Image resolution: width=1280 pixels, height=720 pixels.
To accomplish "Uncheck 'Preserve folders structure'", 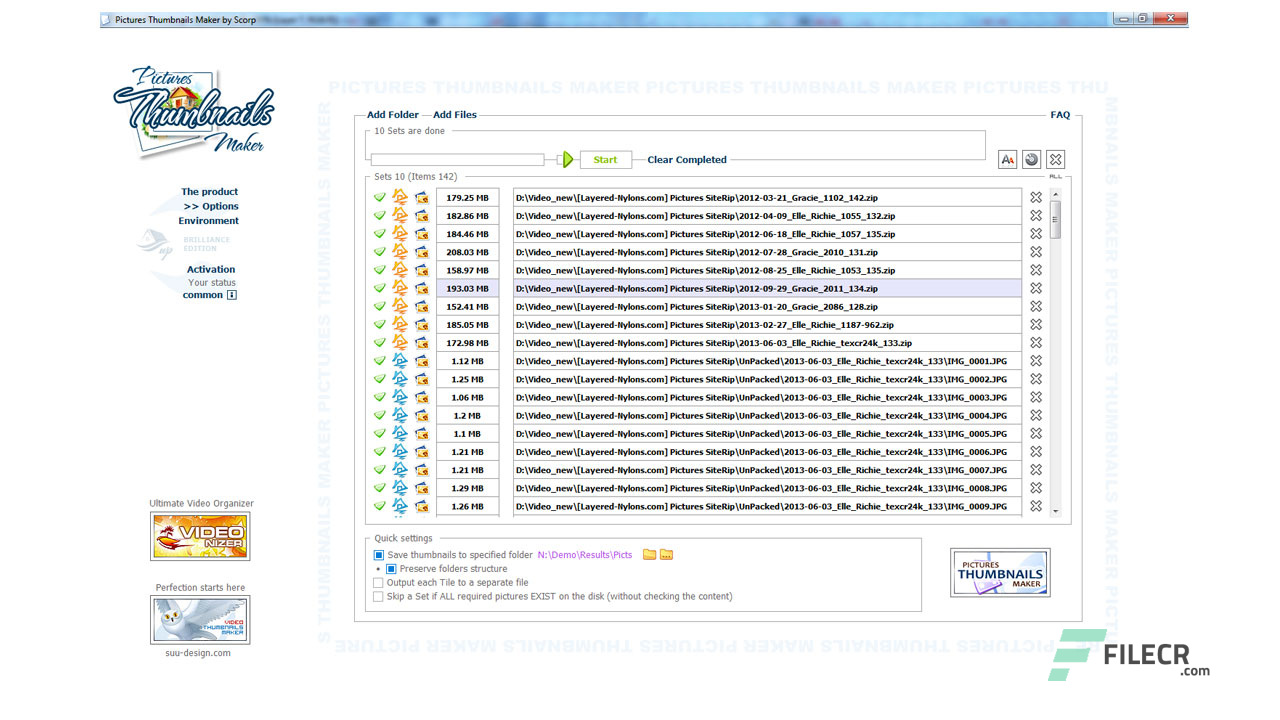I will [x=391, y=569].
